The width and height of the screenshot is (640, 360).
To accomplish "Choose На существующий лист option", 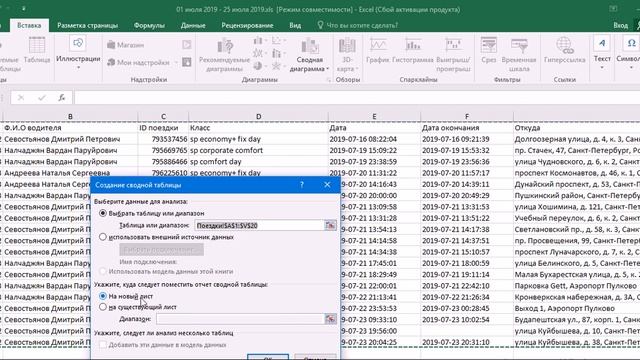I will tap(103, 307).
